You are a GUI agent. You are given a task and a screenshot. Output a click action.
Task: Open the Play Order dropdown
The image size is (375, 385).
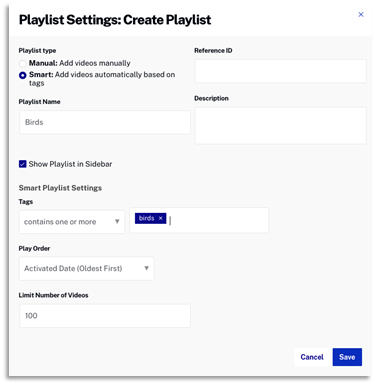pyautogui.click(x=86, y=268)
